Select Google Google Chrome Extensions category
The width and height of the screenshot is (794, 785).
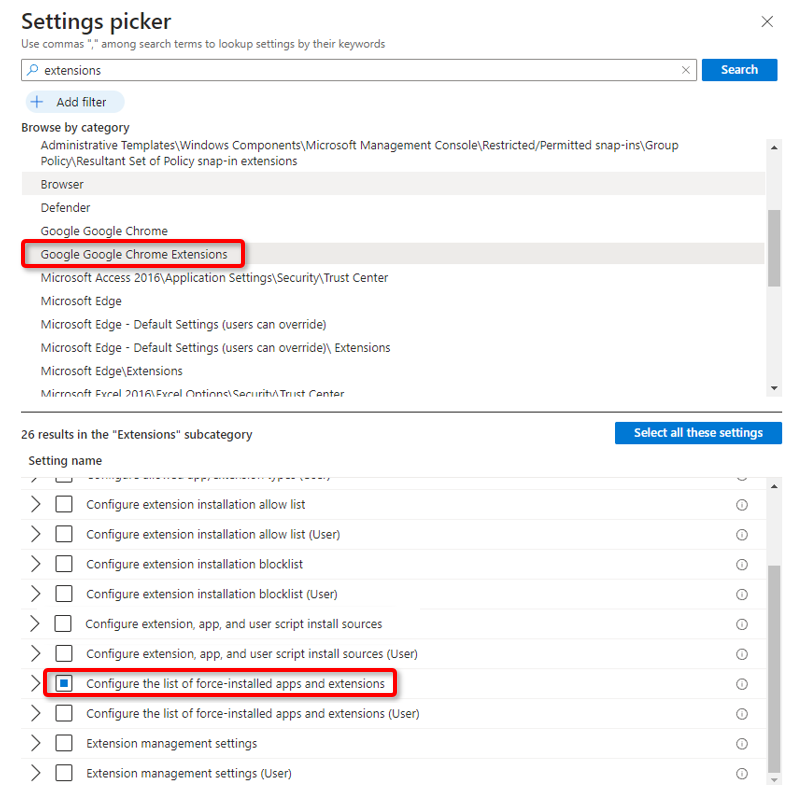tap(134, 255)
